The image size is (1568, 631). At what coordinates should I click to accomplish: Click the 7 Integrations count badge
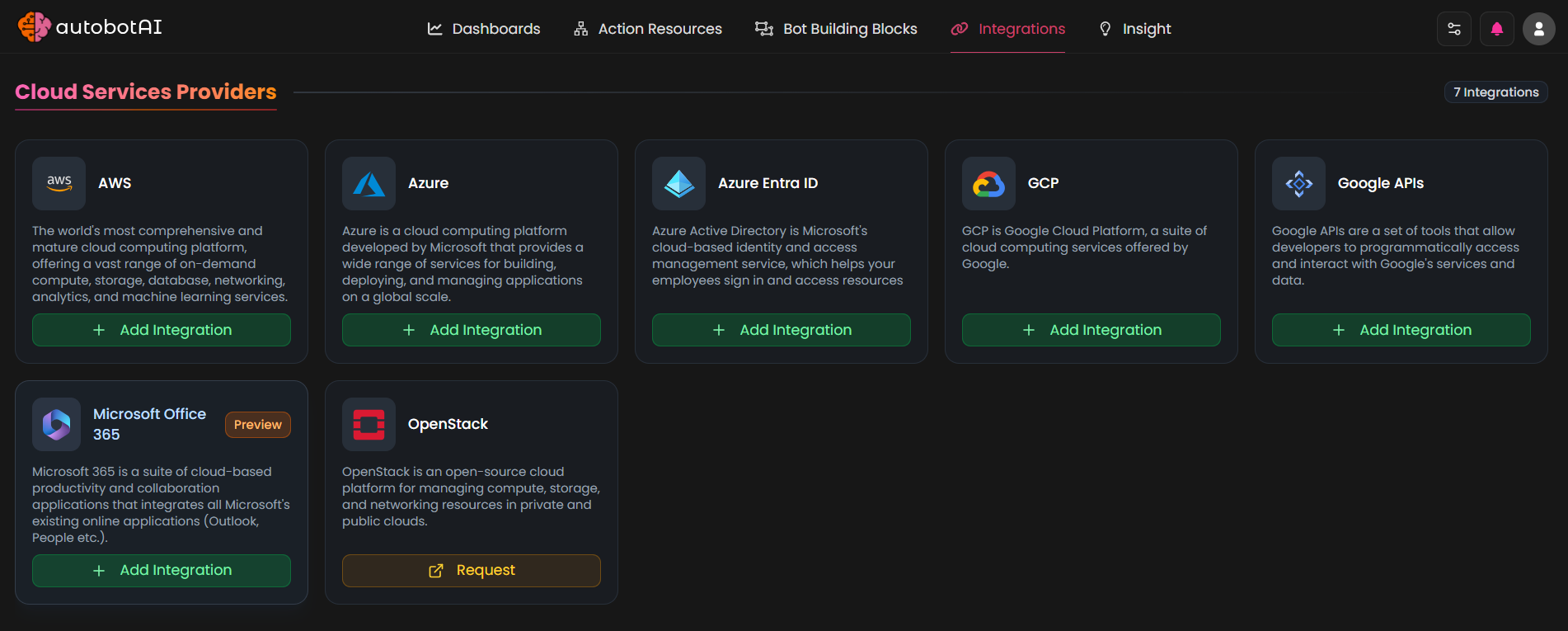coord(1495,92)
